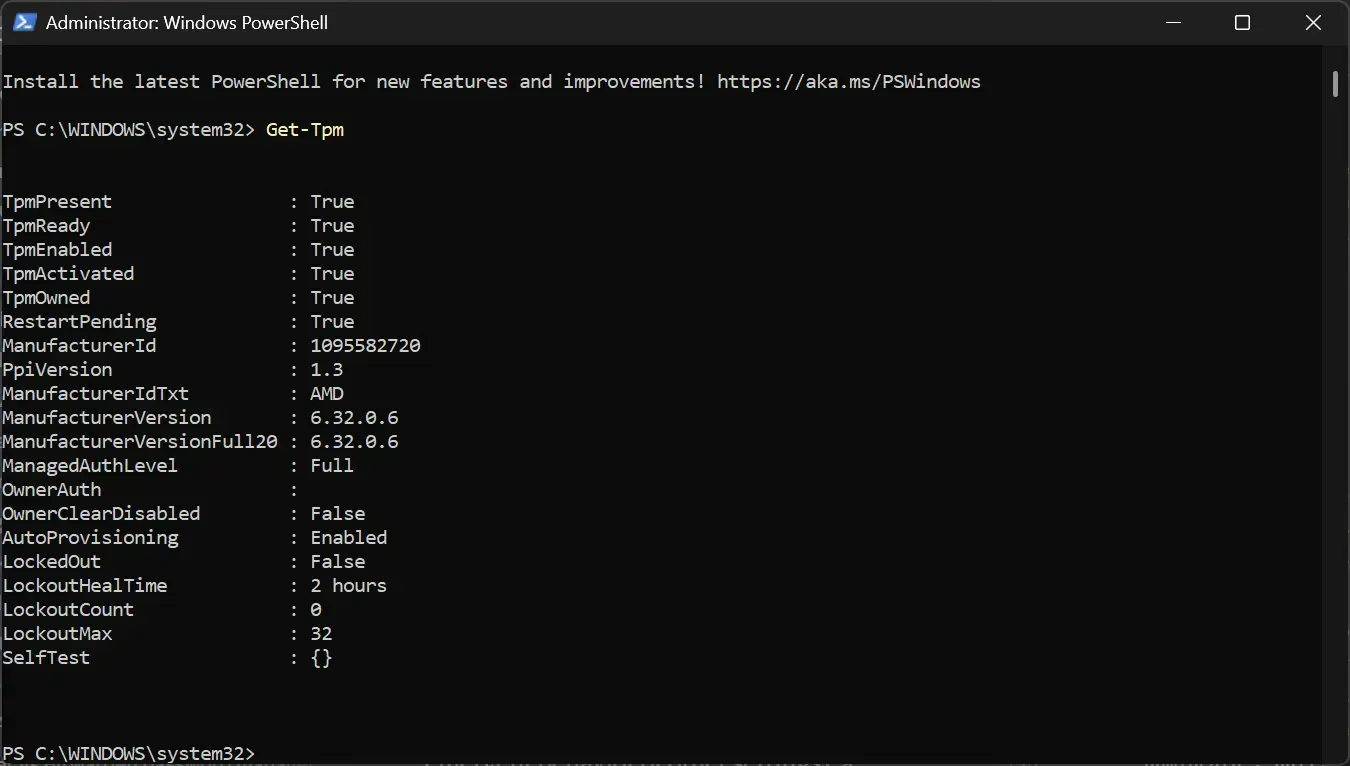Click the OwnerClearDisabled property name
The width and height of the screenshot is (1350, 766).
click(101, 514)
